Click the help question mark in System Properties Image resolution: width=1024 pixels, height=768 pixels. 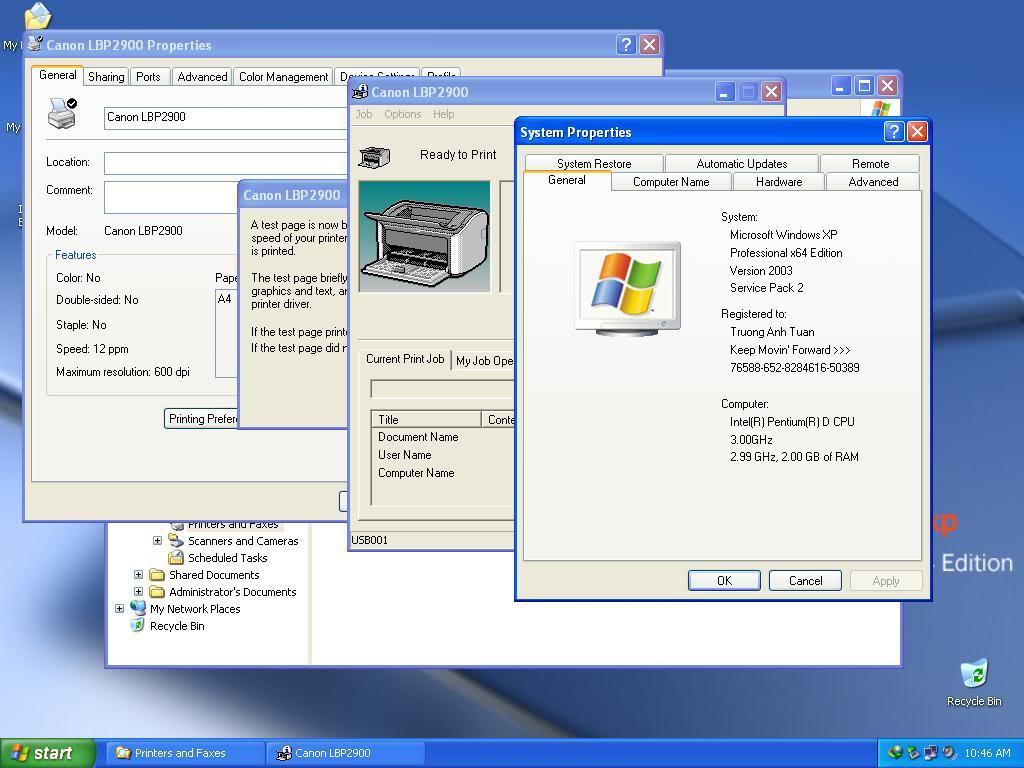click(x=893, y=132)
